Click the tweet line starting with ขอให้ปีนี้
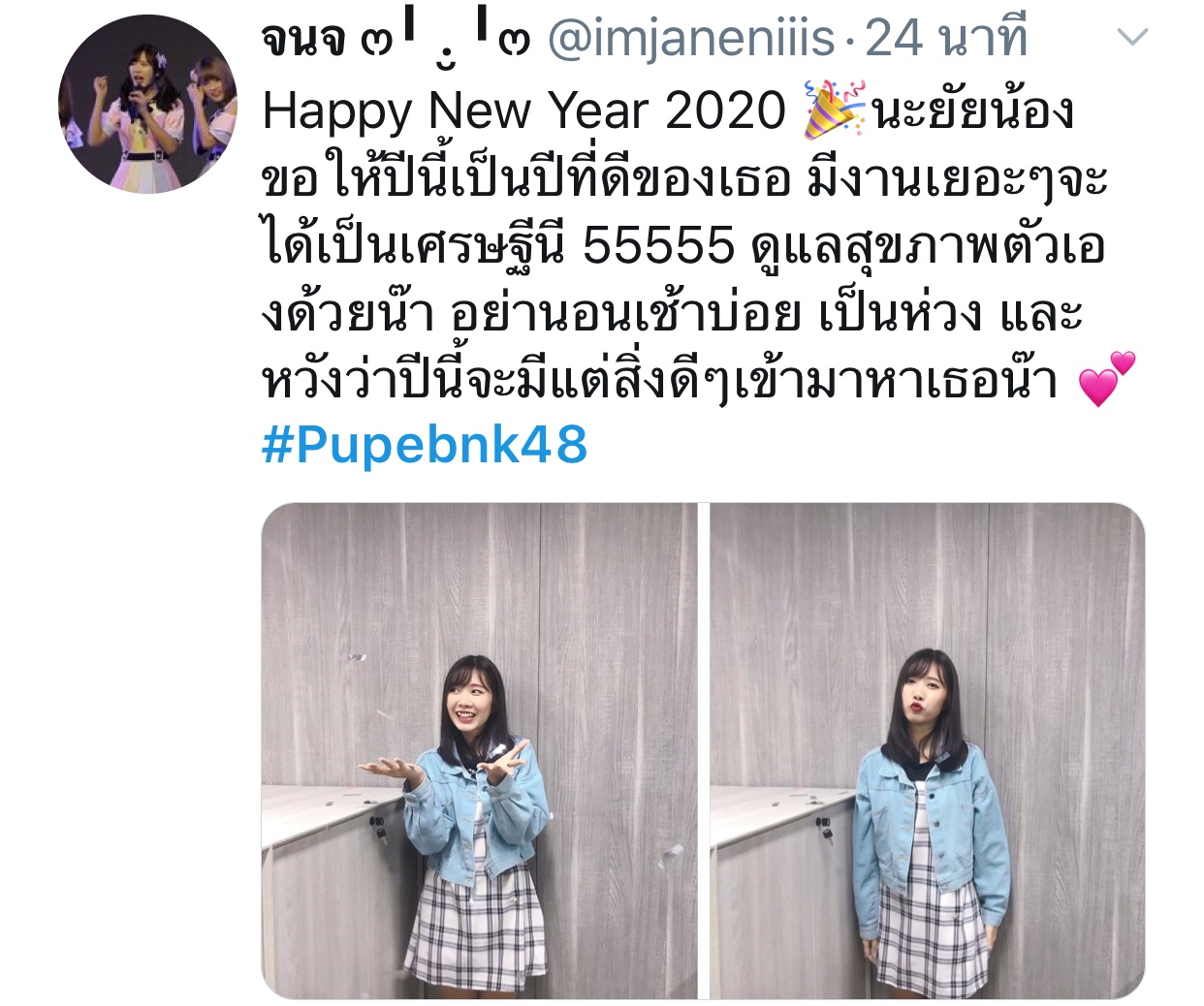 684,179
